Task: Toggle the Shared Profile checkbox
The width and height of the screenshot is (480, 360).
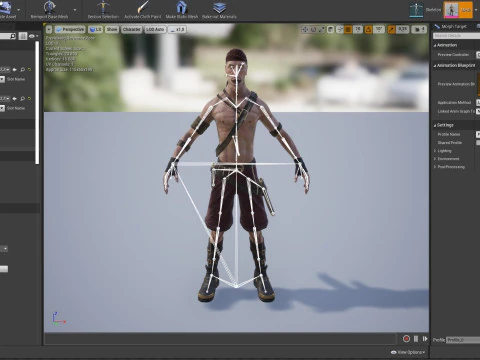Action: (x=478, y=143)
